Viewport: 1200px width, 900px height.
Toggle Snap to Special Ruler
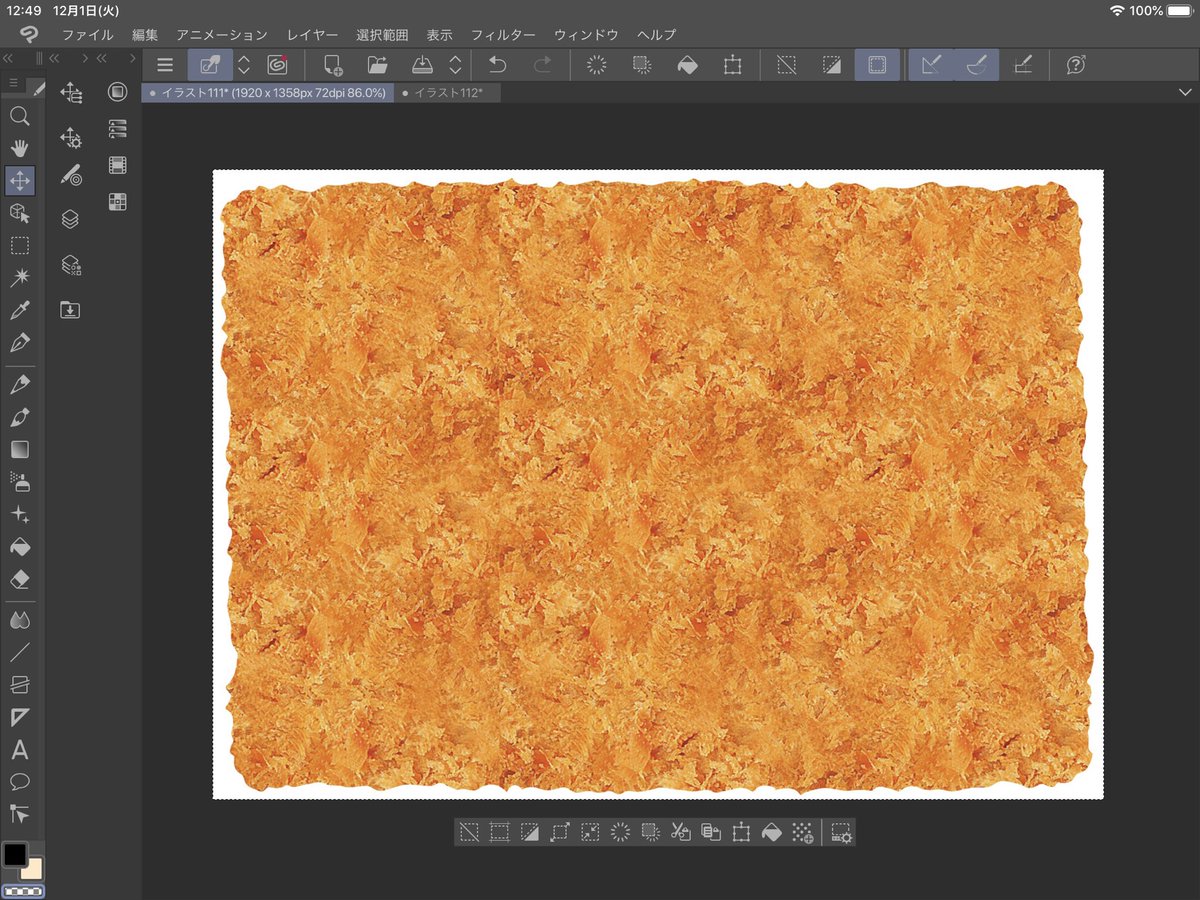coord(977,66)
